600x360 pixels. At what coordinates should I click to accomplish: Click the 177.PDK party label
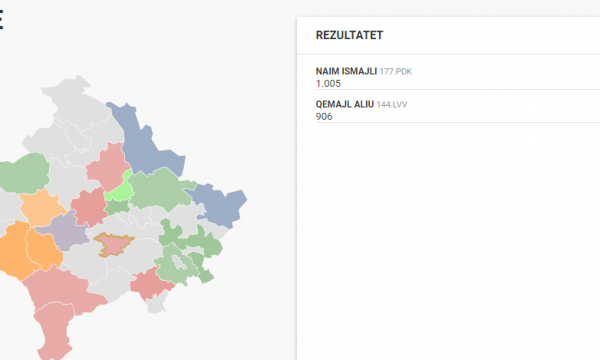pyautogui.click(x=396, y=72)
